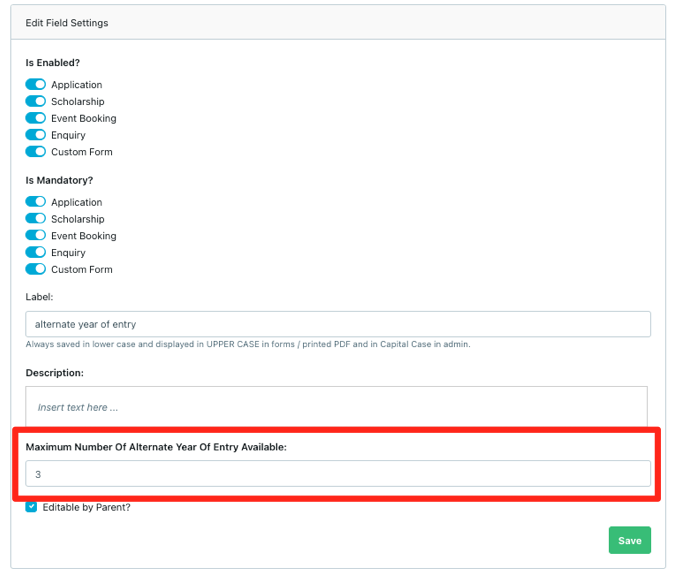This screenshot has height=584, width=673.
Task: Toggle Enquiry switch in Is Enabled section
Action: [x=36, y=135]
